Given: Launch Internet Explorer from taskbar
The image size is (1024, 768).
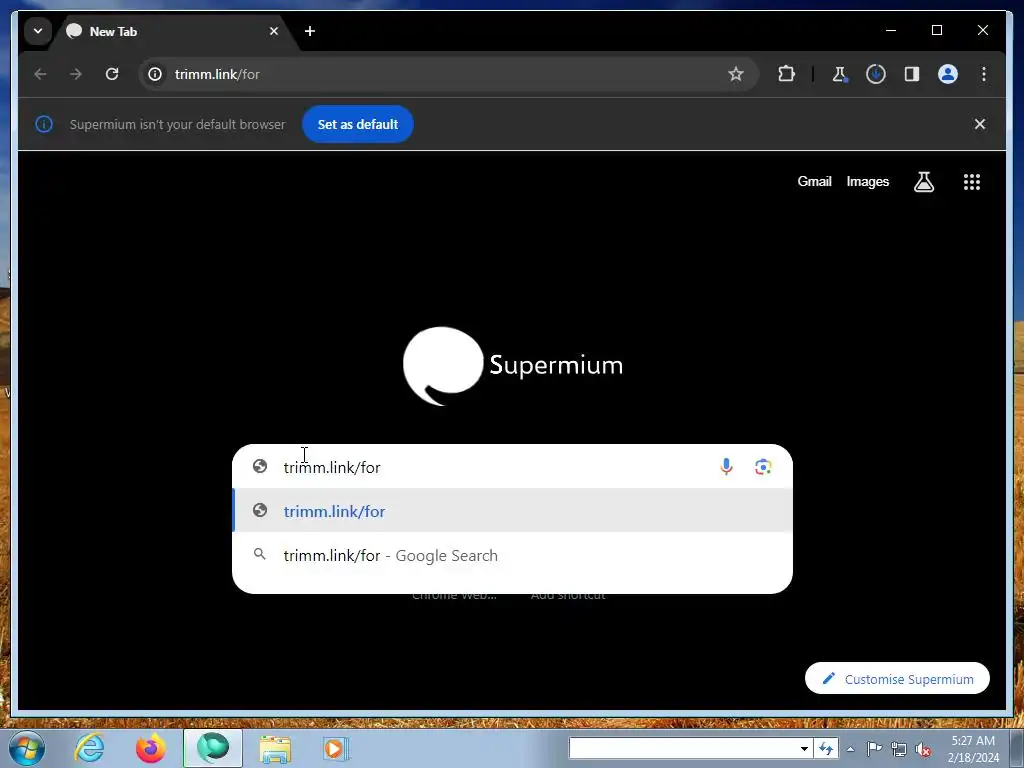Looking at the screenshot, I should click(89, 748).
